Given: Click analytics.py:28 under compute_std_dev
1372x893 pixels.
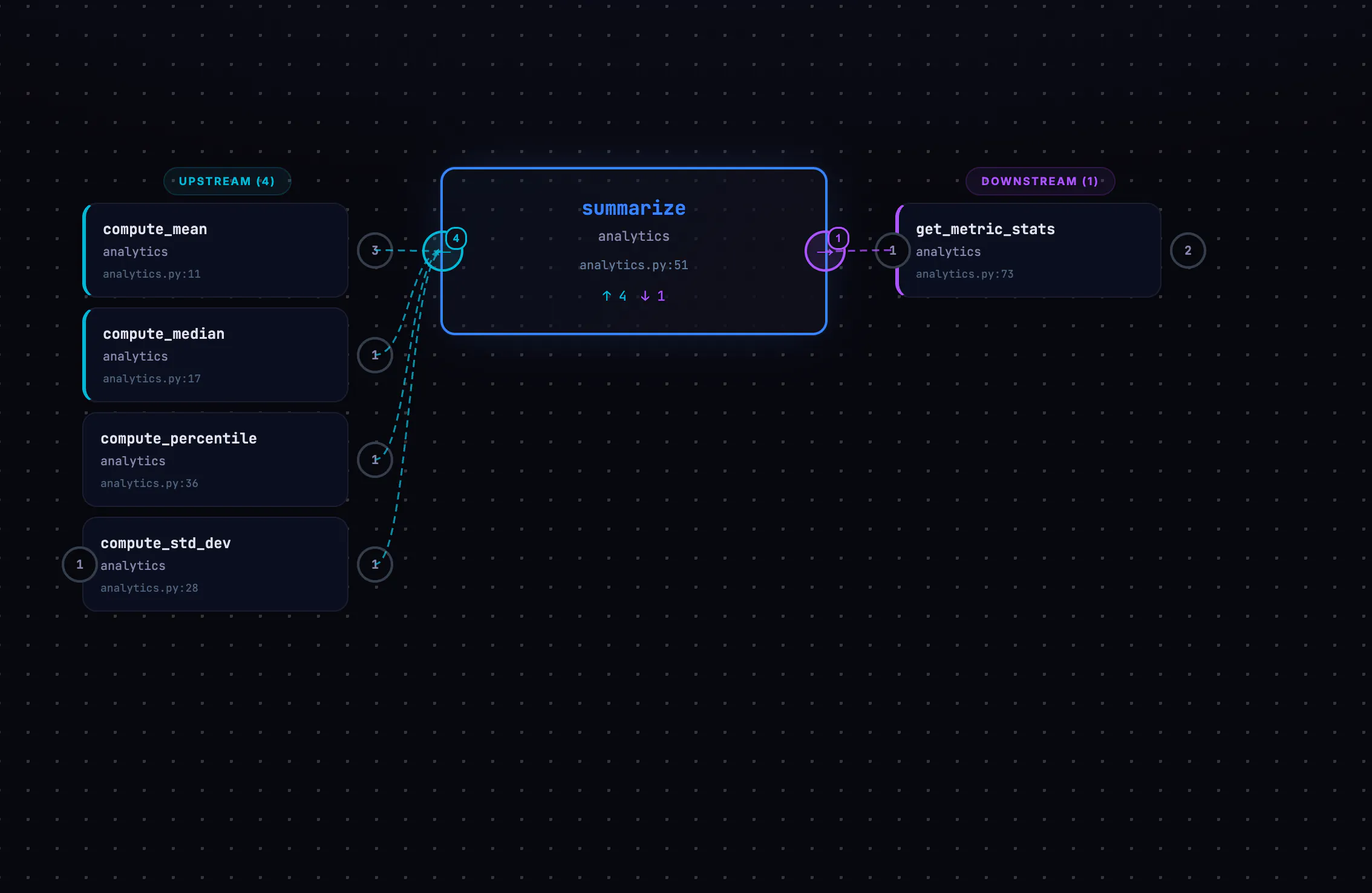Looking at the screenshot, I should click(149, 588).
